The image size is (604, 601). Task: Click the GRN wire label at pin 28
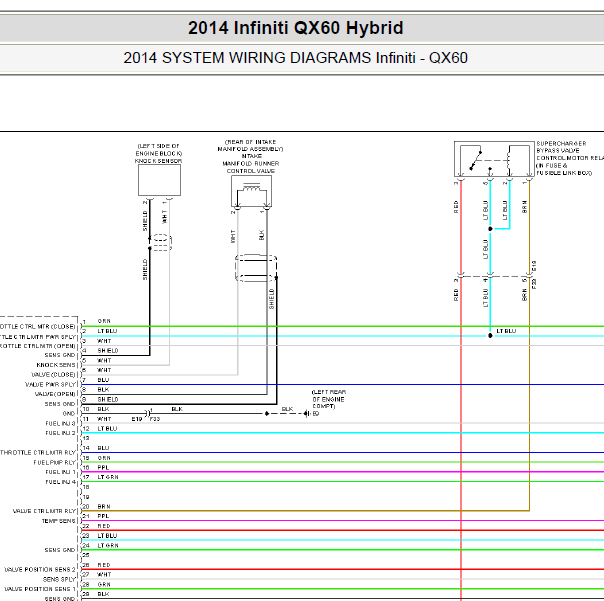click(104, 584)
